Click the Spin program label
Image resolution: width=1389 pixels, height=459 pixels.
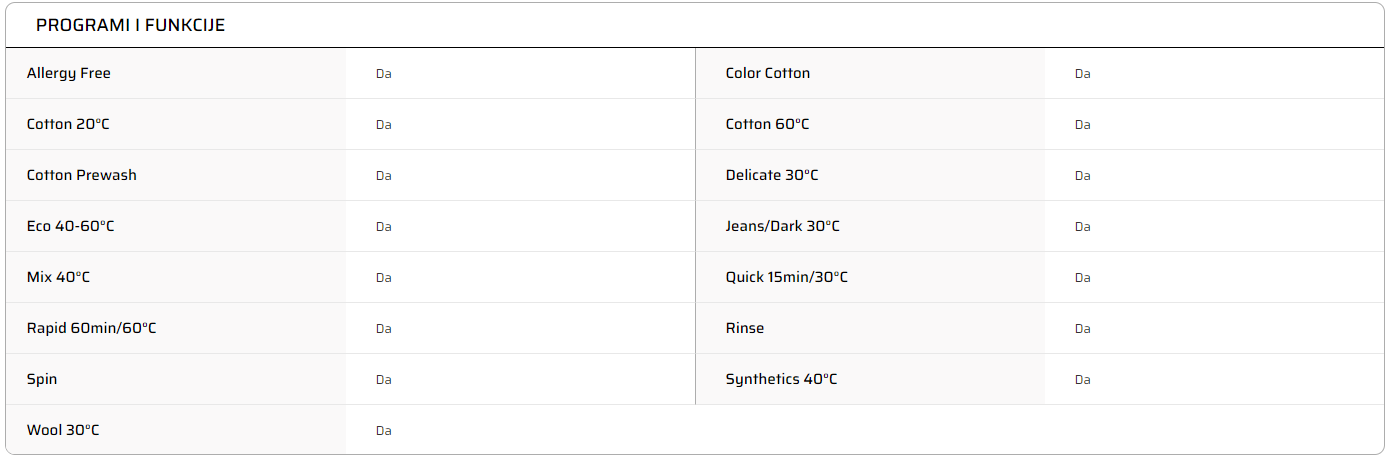[42, 379]
